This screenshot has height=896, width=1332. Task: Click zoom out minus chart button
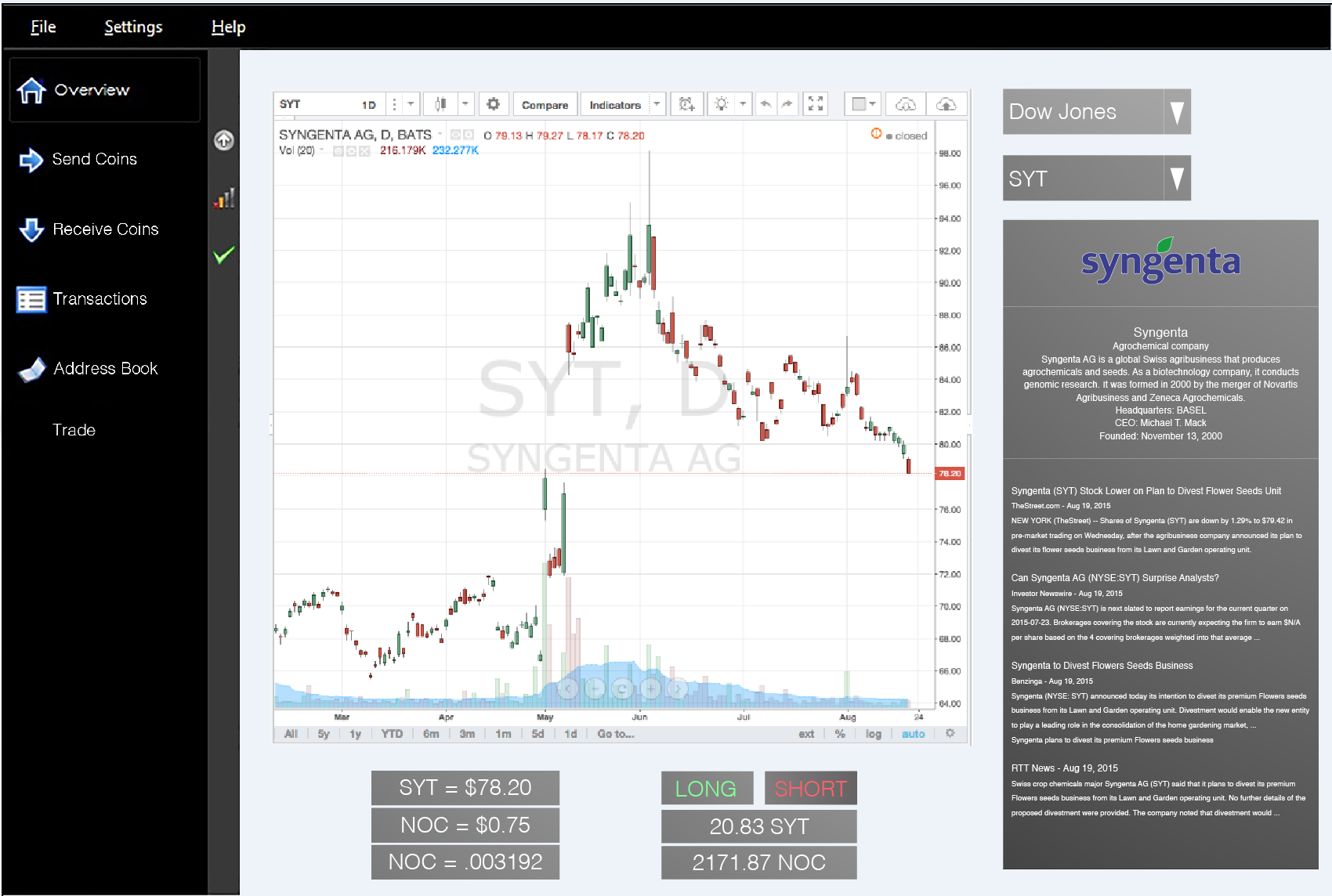[x=595, y=688]
